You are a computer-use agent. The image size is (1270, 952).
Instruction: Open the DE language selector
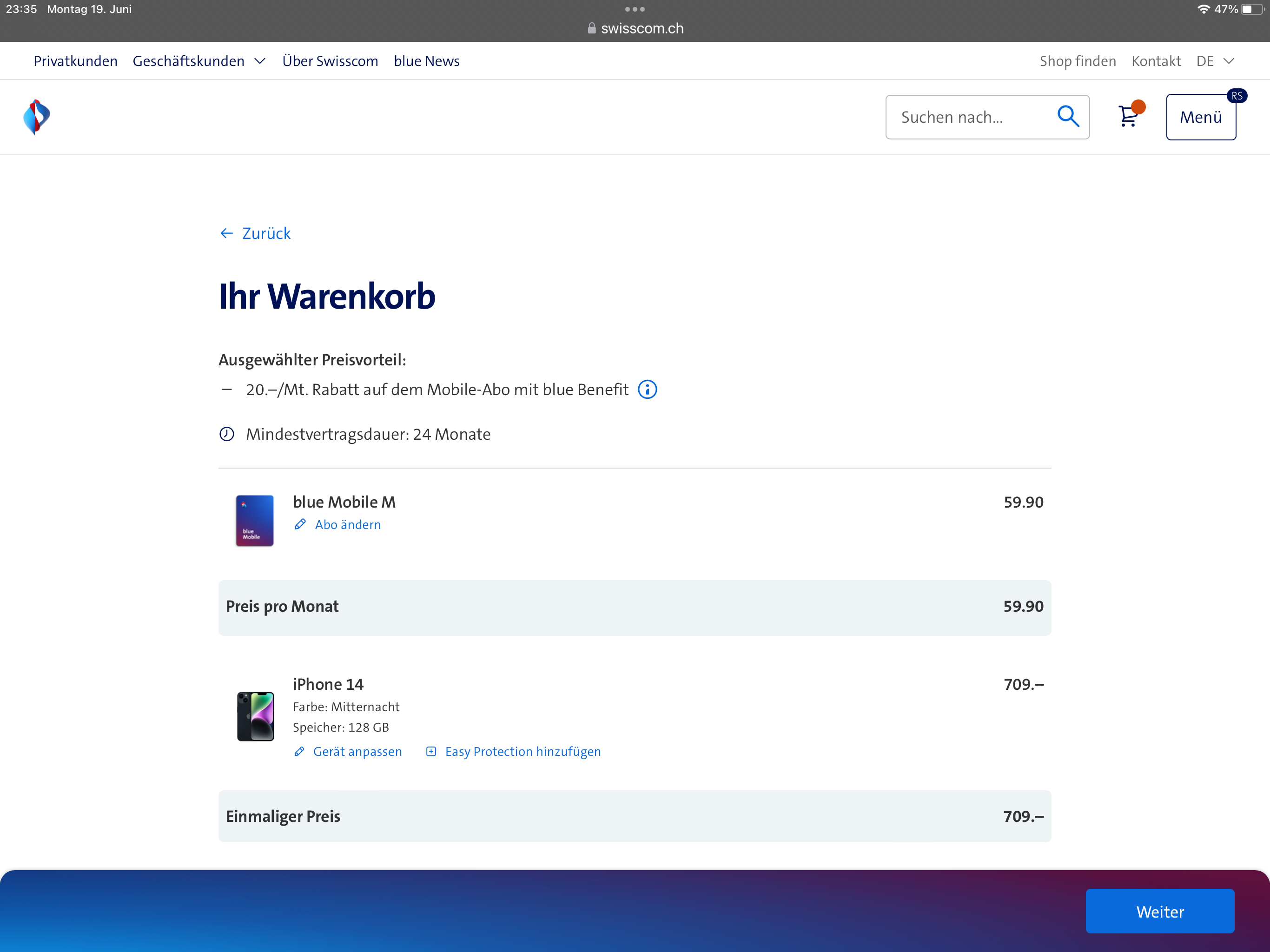click(x=1215, y=61)
